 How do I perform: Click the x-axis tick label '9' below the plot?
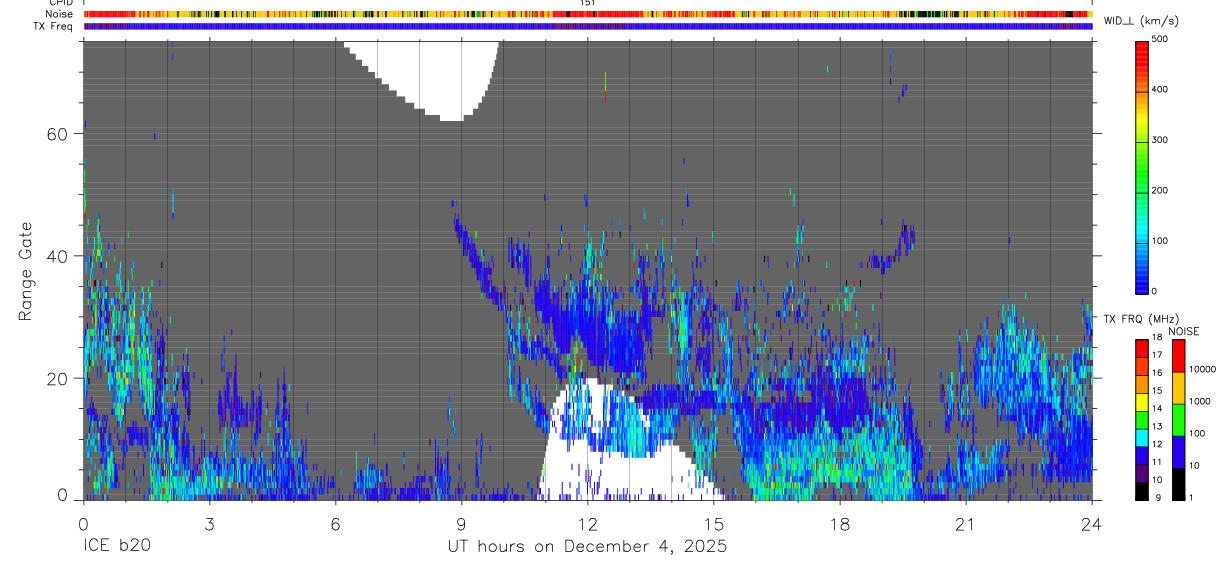[x=461, y=523]
